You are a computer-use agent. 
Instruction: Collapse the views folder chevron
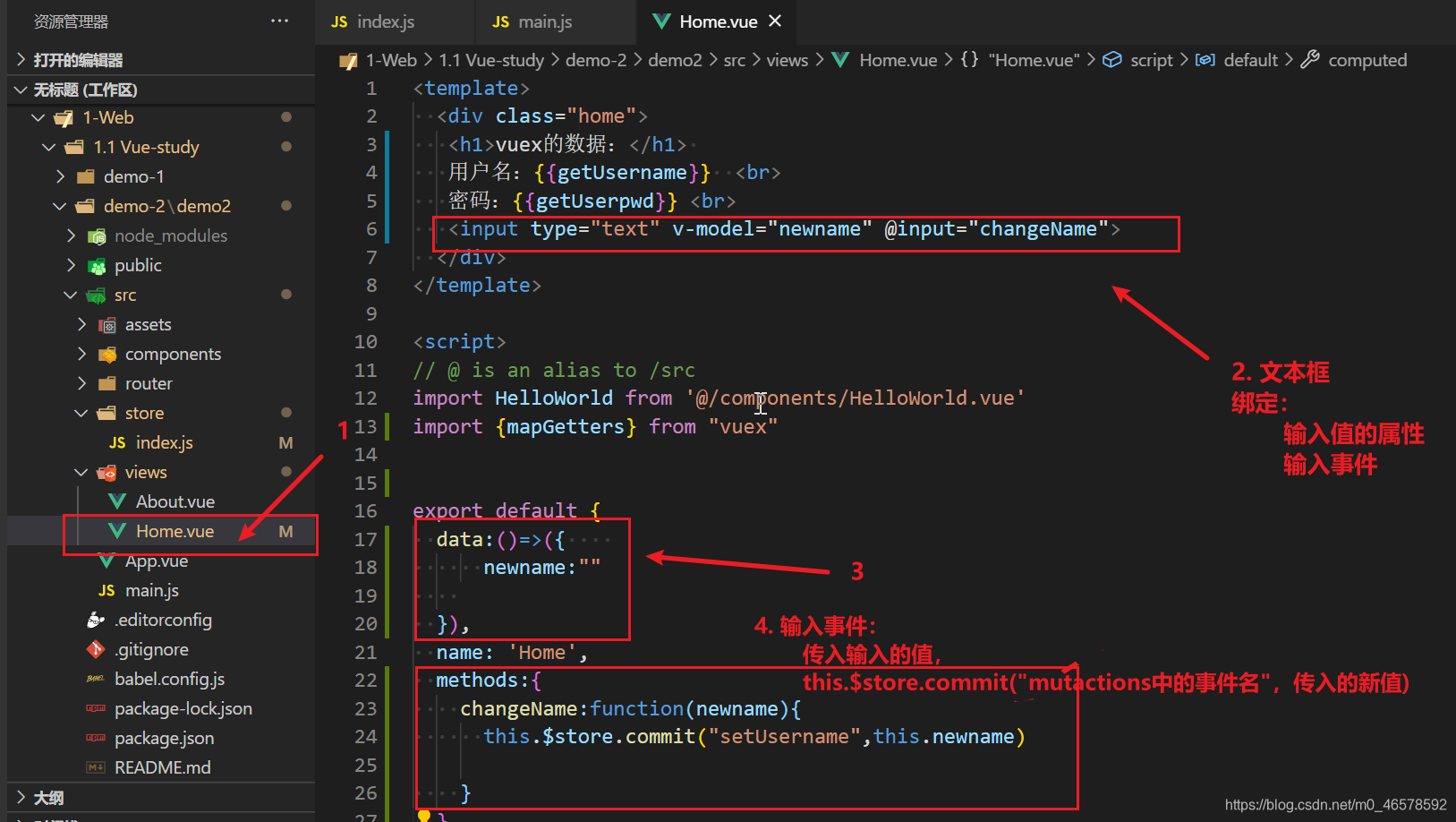[81, 472]
